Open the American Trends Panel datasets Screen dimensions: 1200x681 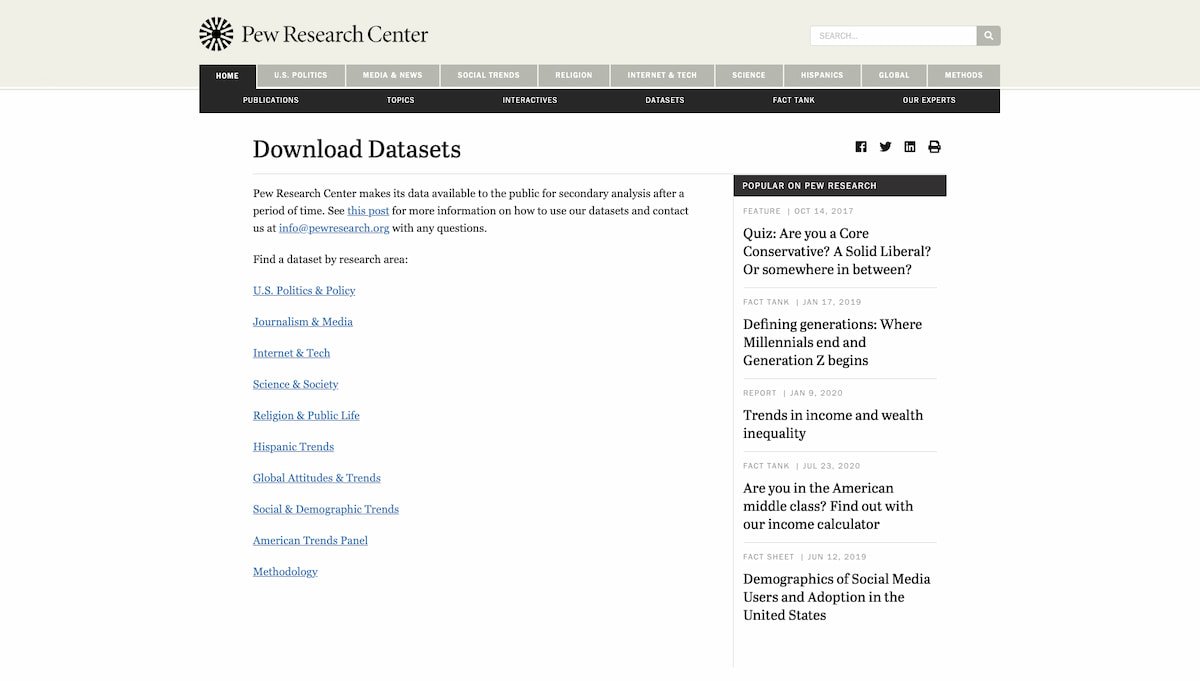[310, 540]
